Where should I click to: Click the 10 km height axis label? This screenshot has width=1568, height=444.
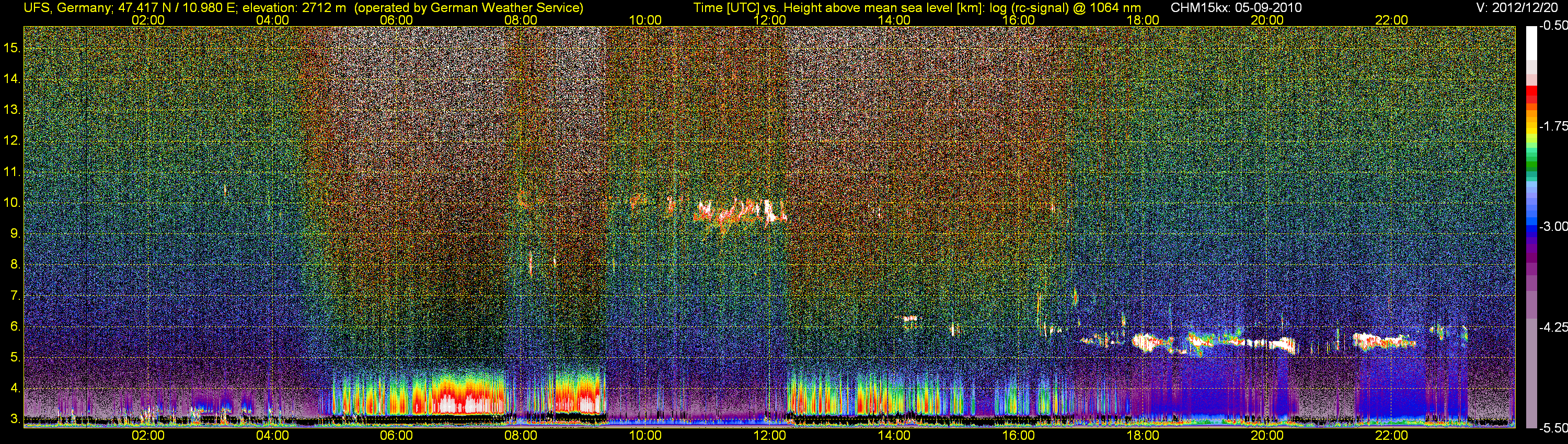tap(11, 203)
